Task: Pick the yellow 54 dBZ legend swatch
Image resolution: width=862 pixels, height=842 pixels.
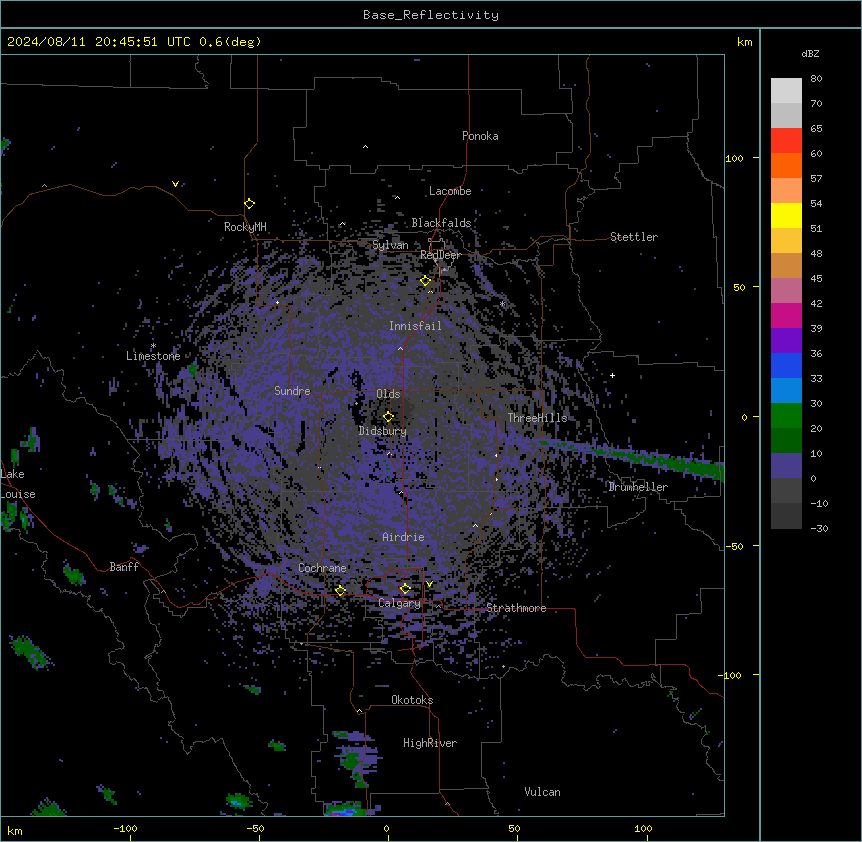Action: 786,215
